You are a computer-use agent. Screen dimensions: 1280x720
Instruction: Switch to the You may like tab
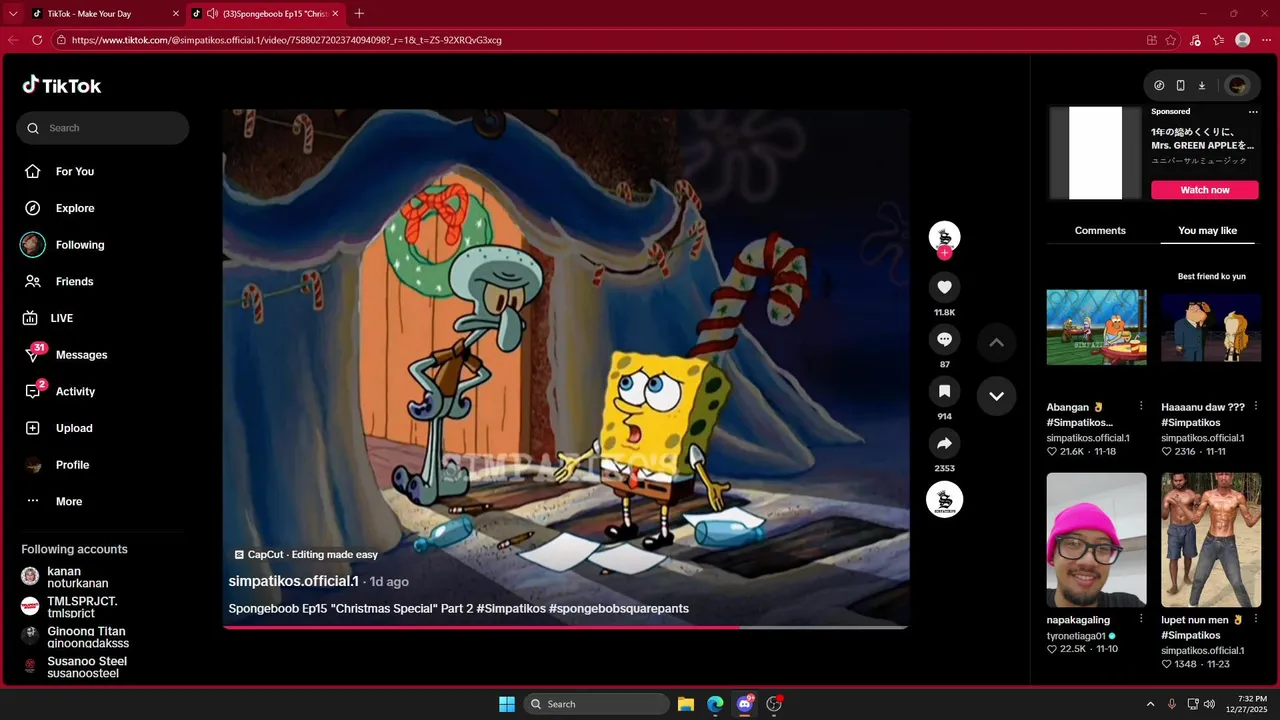coord(1207,231)
